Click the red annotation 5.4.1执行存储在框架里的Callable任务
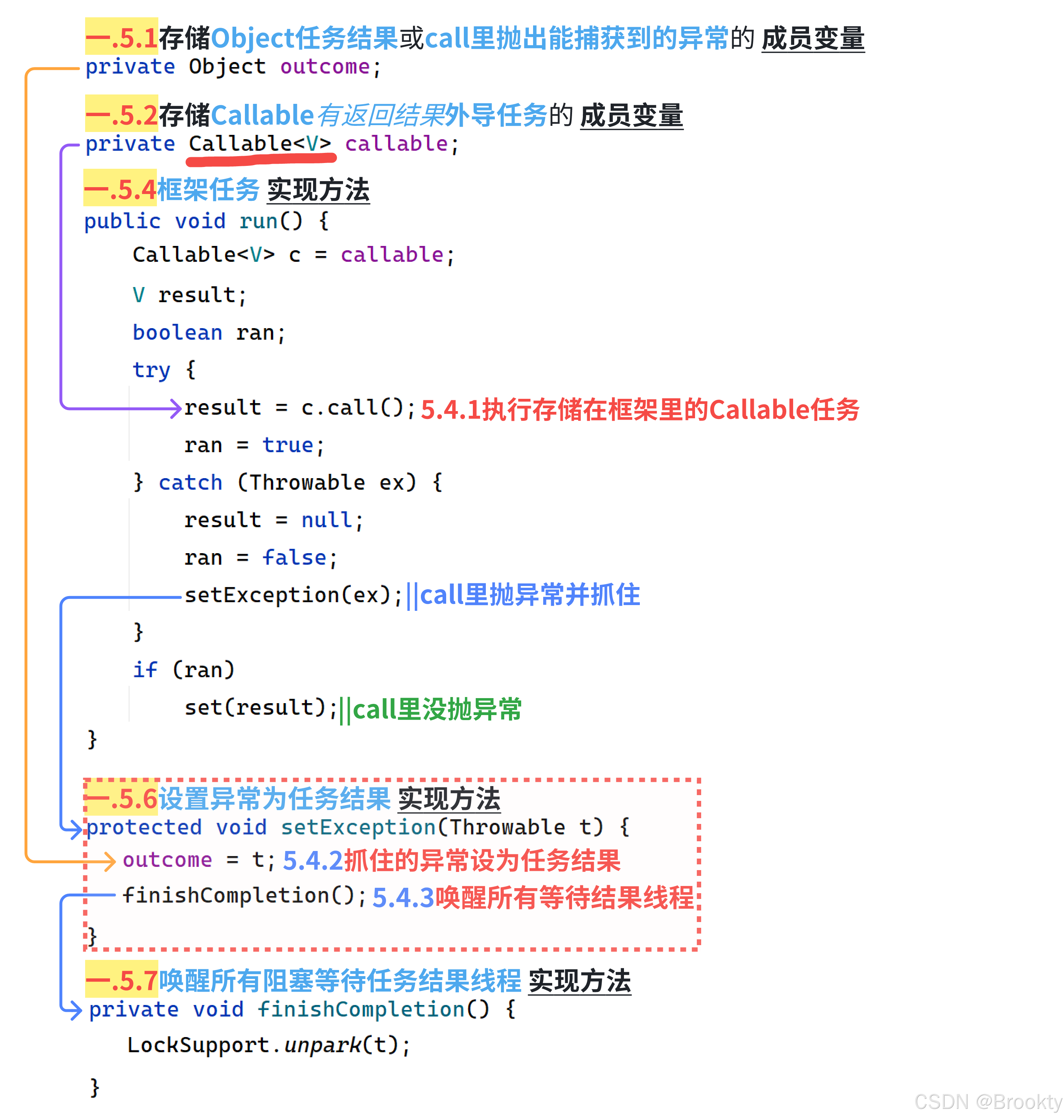 click(x=640, y=409)
